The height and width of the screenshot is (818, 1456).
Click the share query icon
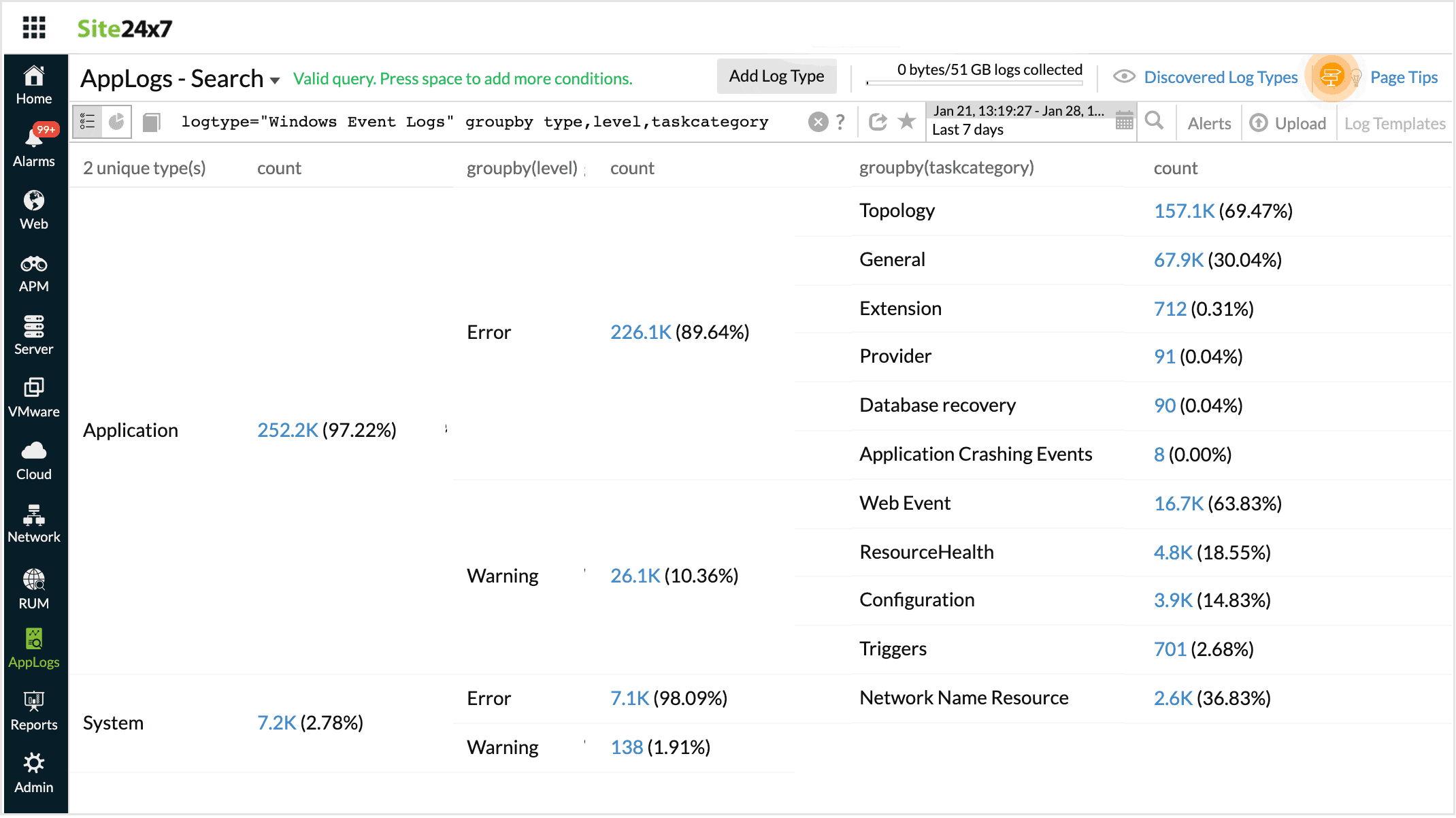tap(878, 121)
